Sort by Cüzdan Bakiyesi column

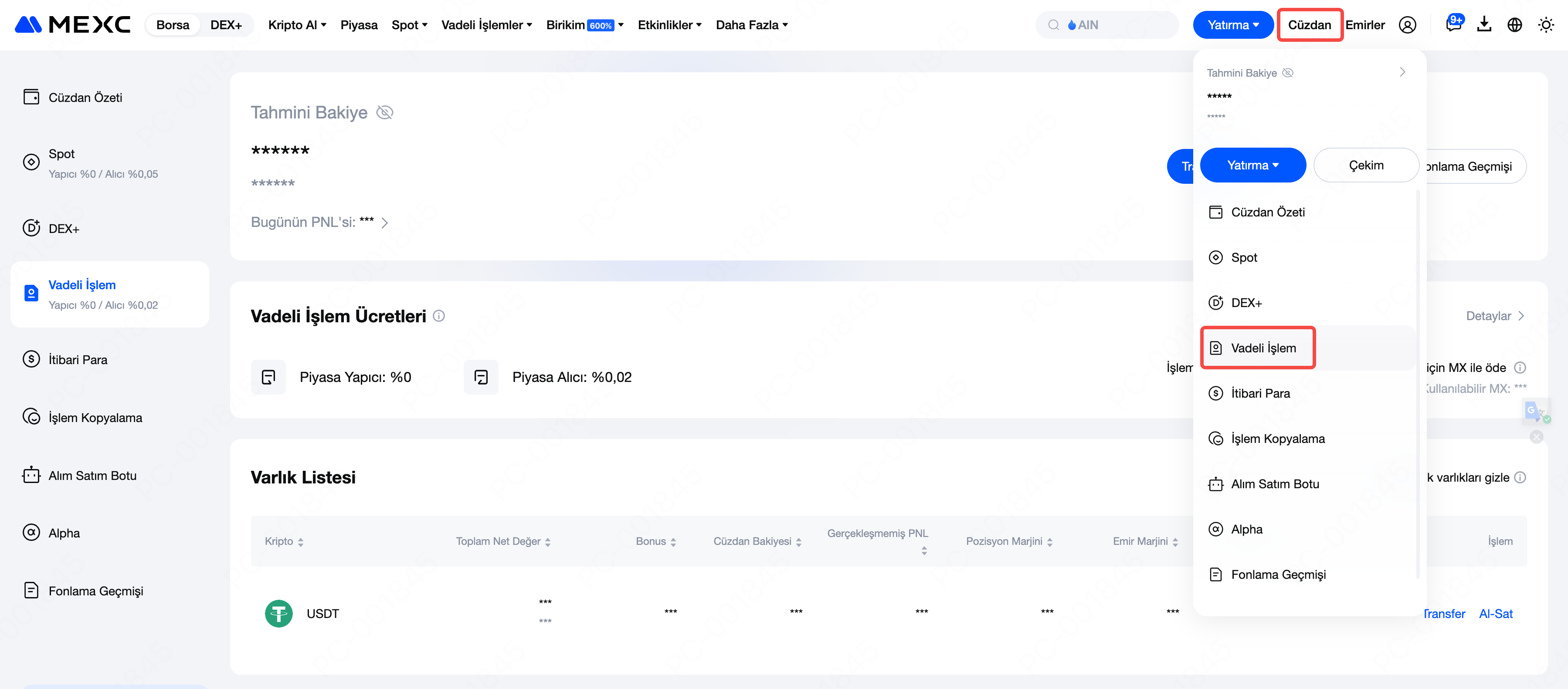pos(757,541)
